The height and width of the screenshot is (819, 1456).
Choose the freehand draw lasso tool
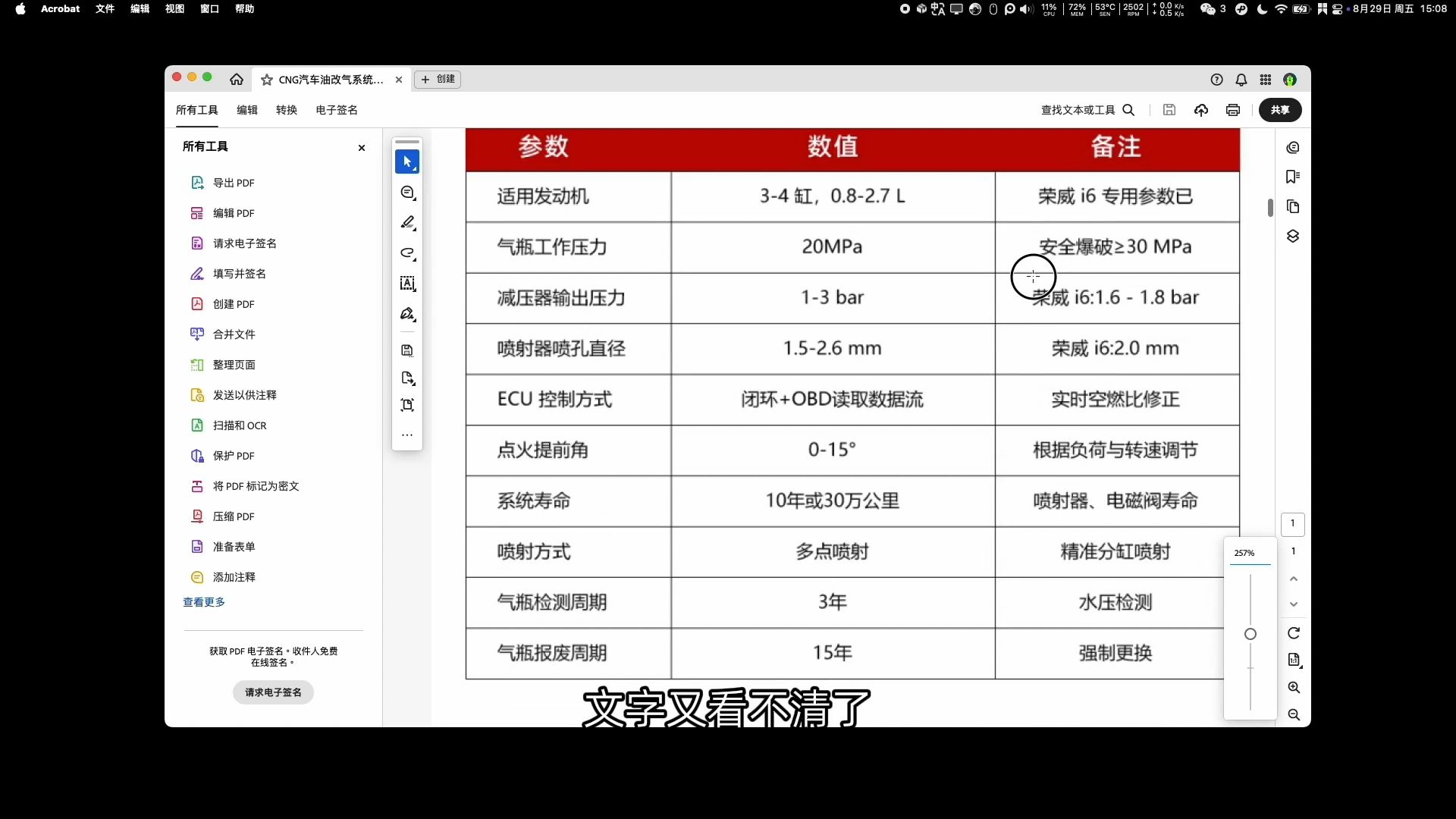(x=407, y=253)
